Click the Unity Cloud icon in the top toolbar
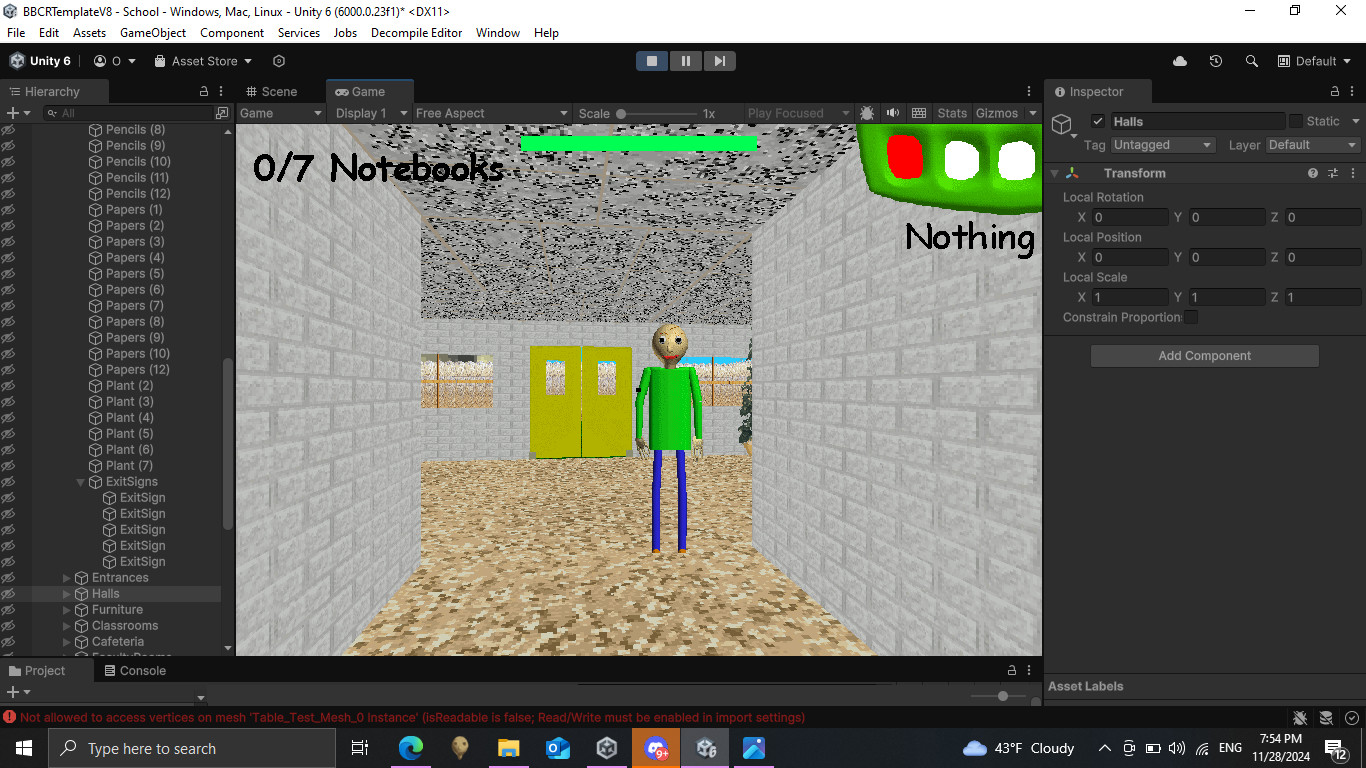 tap(1180, 61)
